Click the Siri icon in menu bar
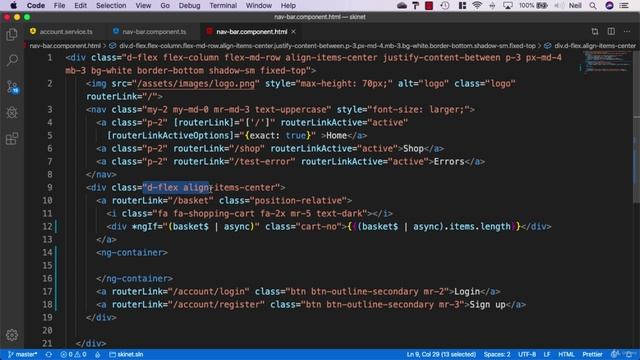This screenshot has width=640, height=360. click(x=609, y=5)
